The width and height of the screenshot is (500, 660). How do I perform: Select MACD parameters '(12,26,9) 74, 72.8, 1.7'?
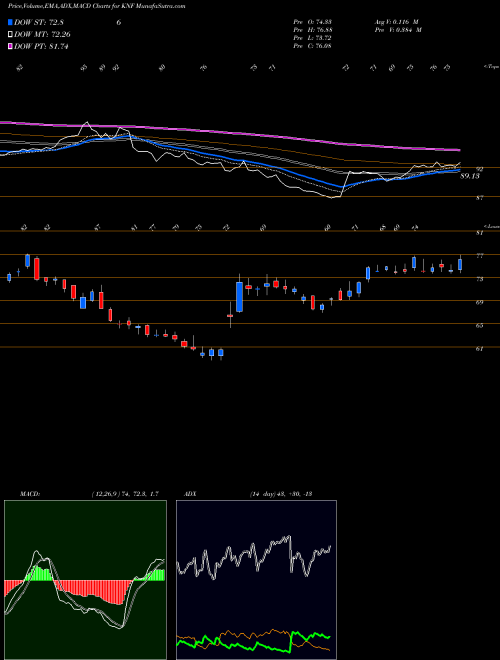click(x=125, y=494)
